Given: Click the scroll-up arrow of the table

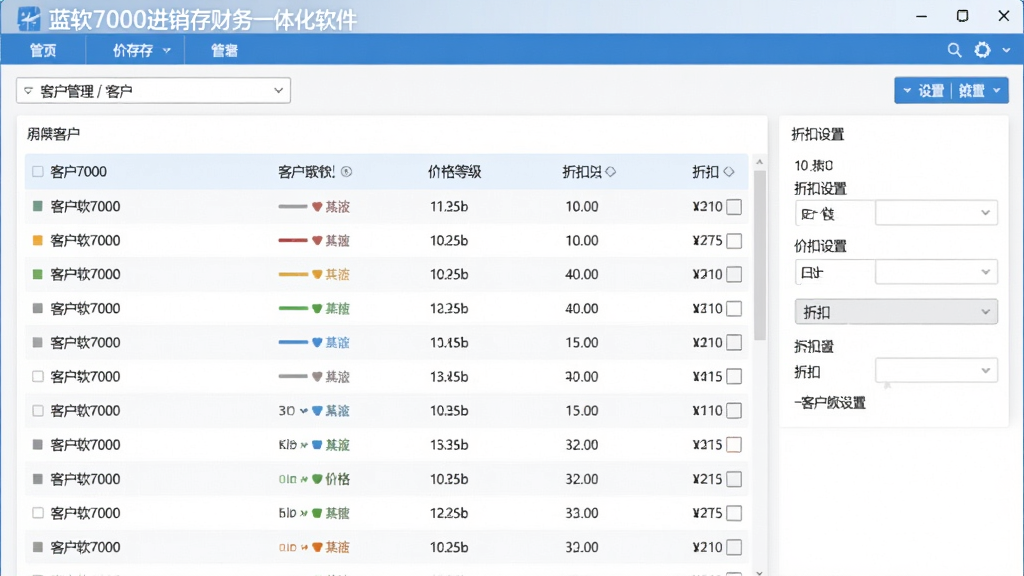Looking at the screenshot, I should 759,161.
